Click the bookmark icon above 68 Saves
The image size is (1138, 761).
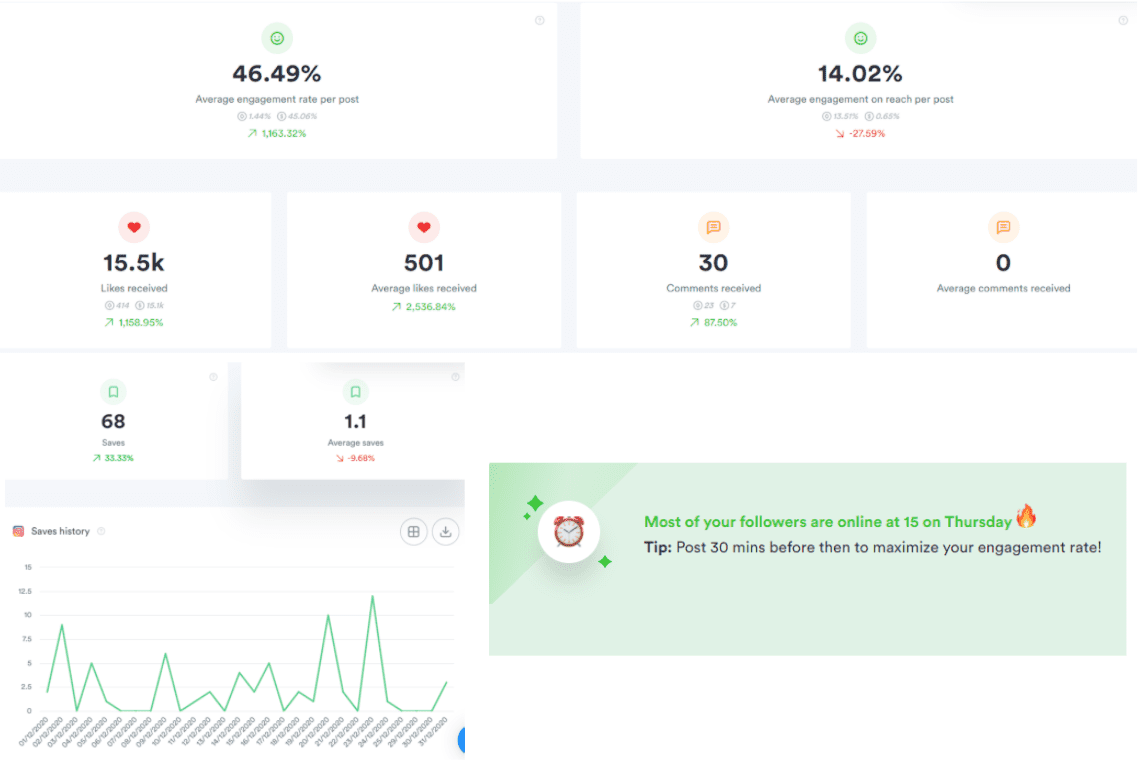coord(113,392)
